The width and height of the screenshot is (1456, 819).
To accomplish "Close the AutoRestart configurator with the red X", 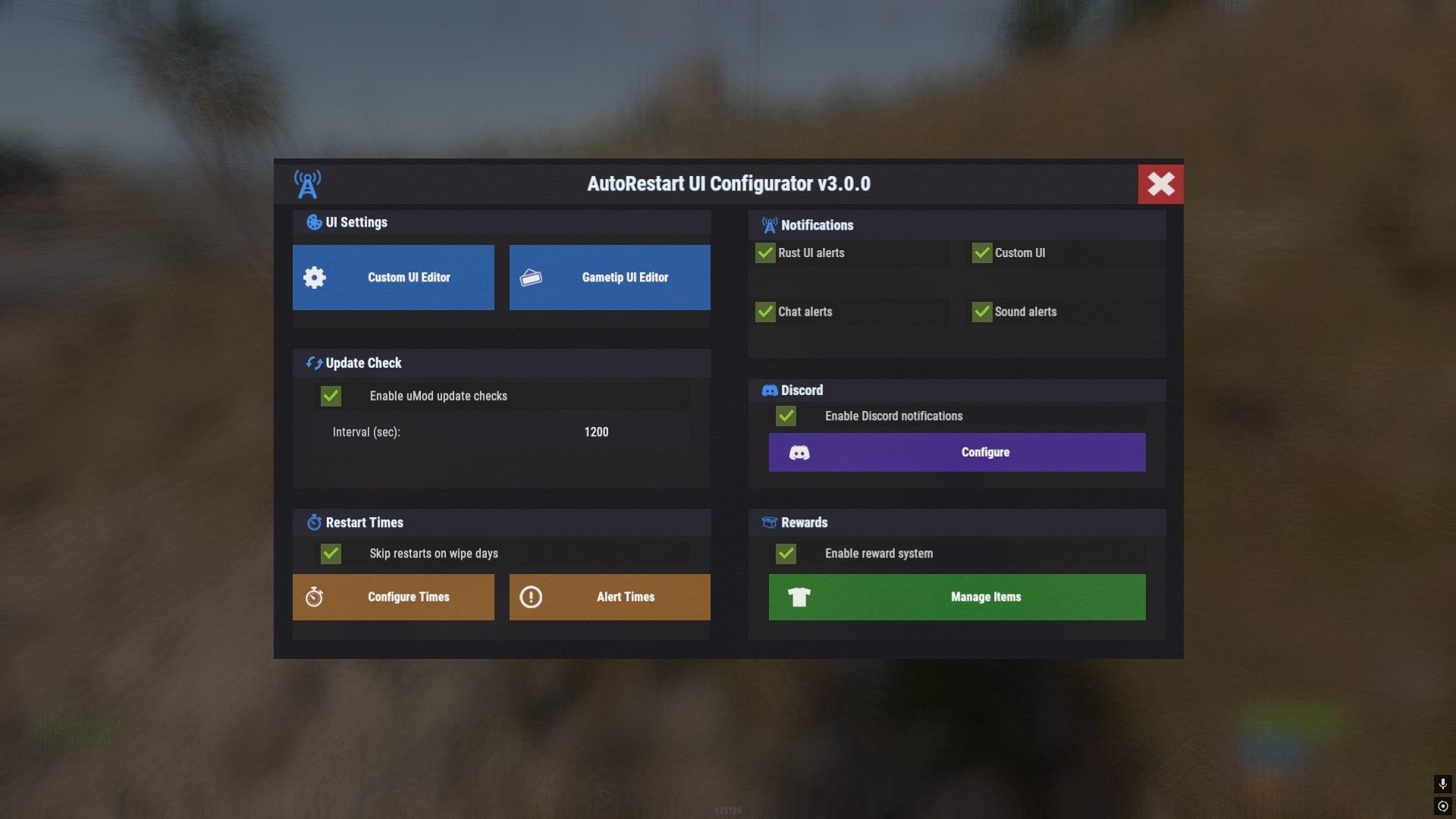I will coord(1160,184).
